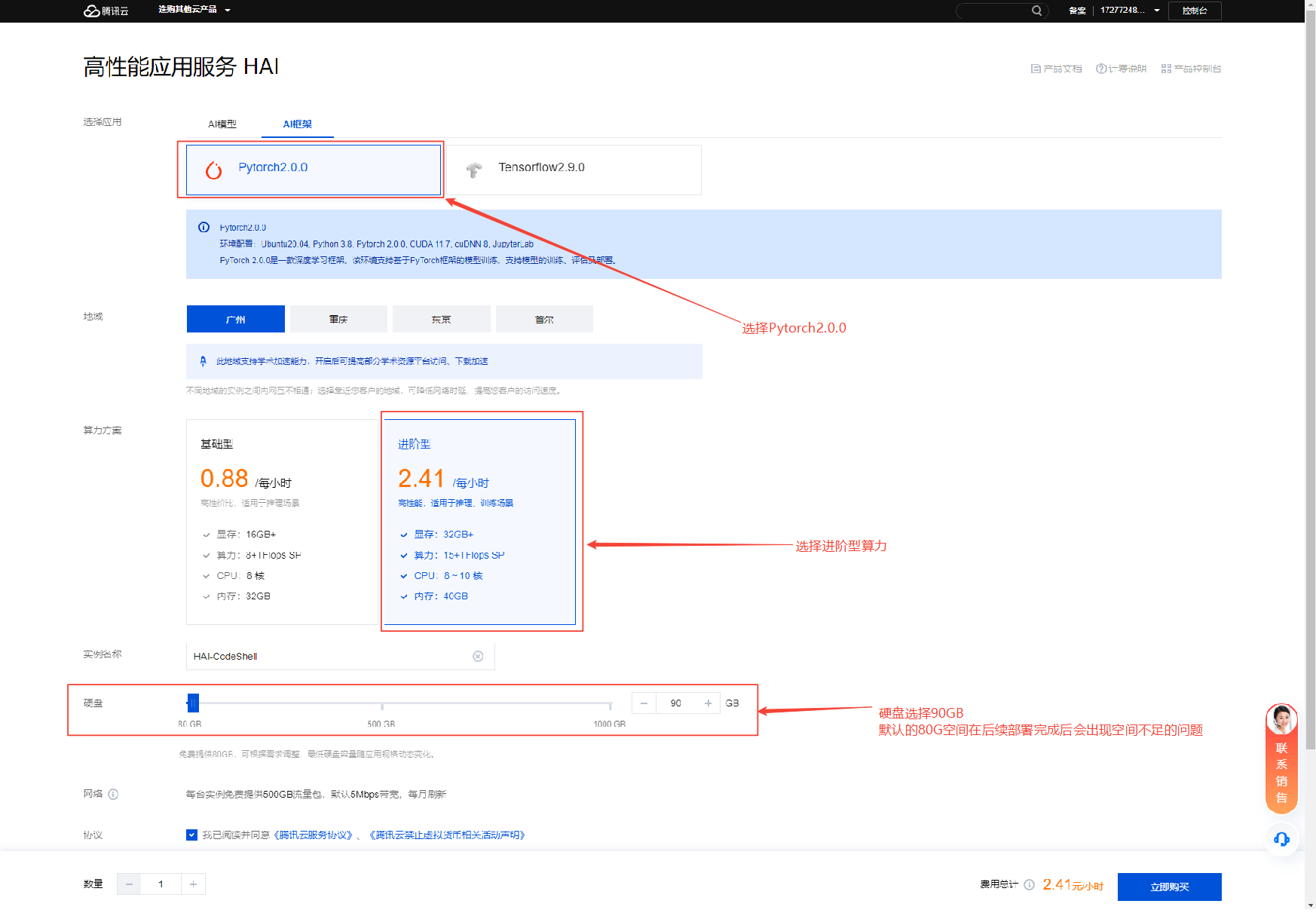Image resolution: width=1316 pixels, height=916 pixels.
Task: Select the 重庆 region
Action: click(x=338, y=319)
